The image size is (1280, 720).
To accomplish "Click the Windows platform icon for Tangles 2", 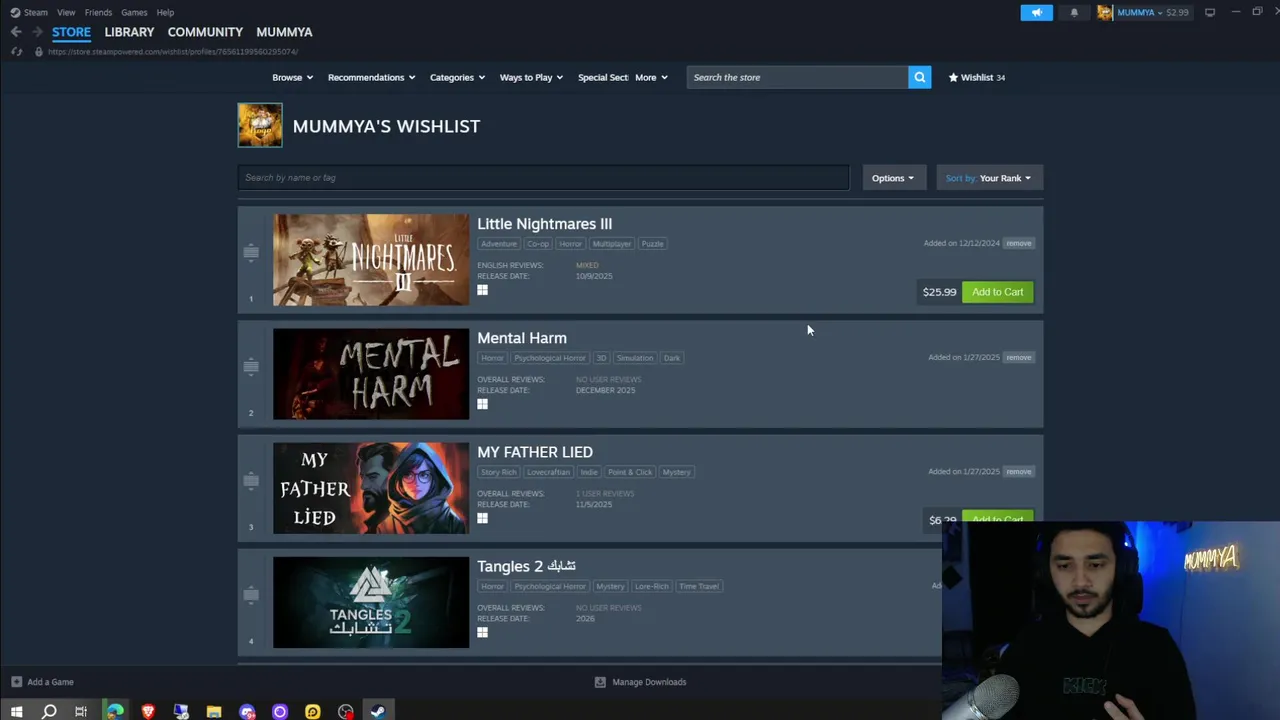I will coord(482,632).
